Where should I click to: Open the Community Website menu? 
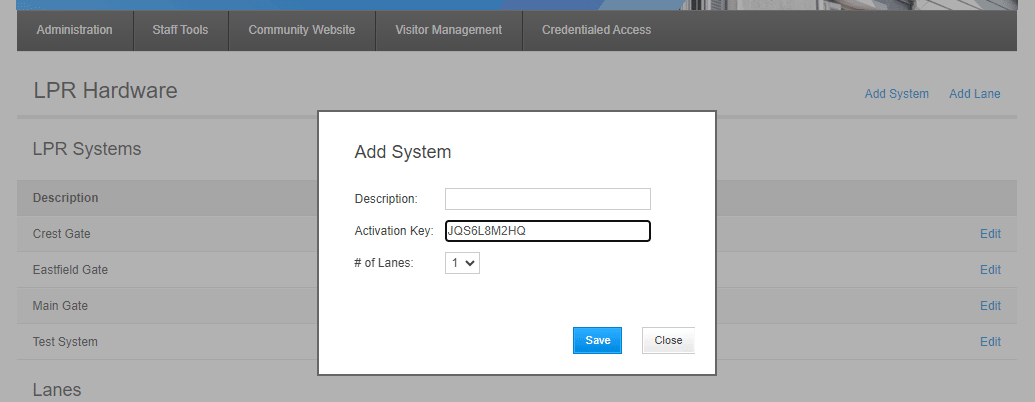tap(302, 30)
